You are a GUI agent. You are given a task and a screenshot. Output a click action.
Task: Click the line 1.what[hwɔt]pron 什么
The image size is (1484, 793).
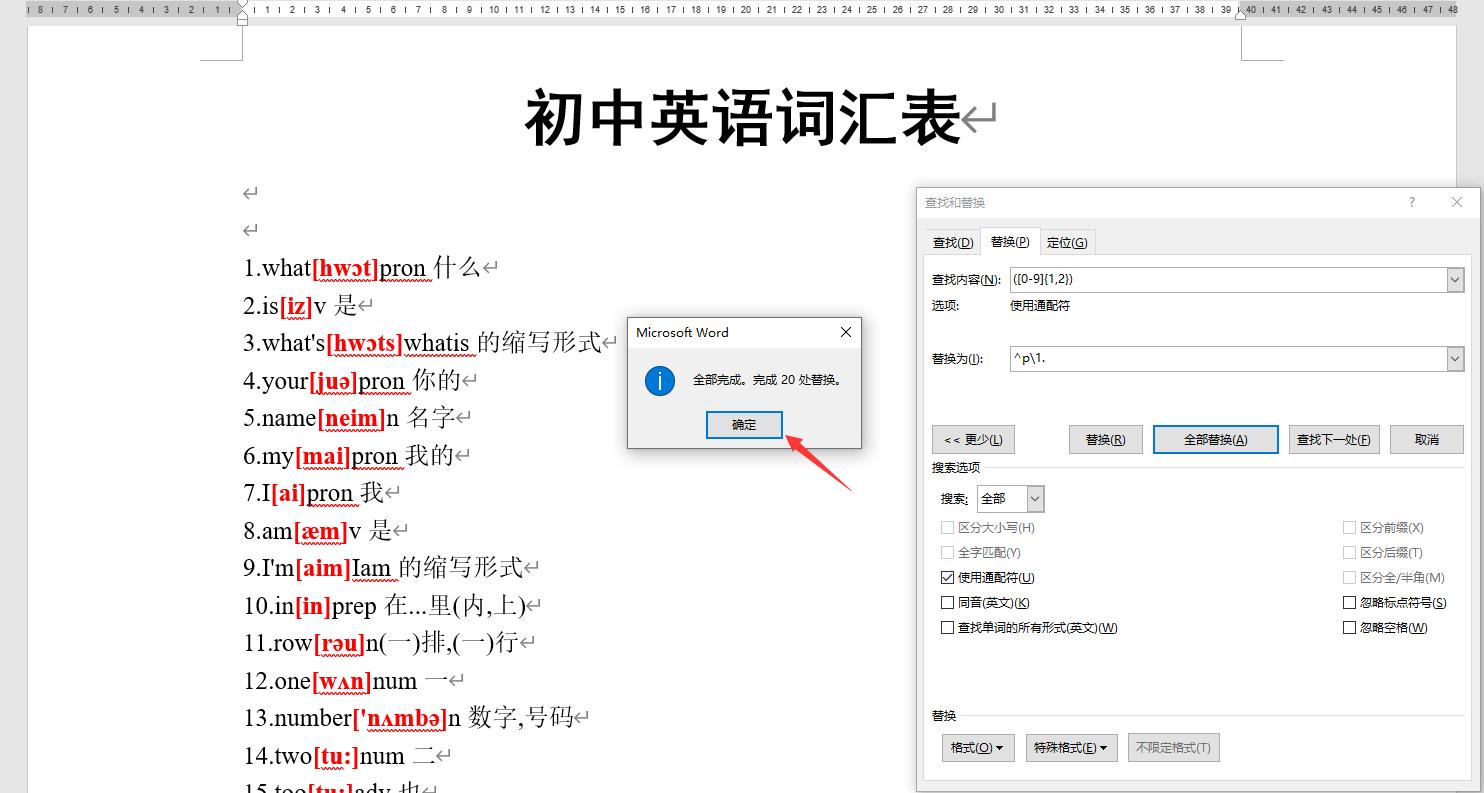click(x=362, y=268)
